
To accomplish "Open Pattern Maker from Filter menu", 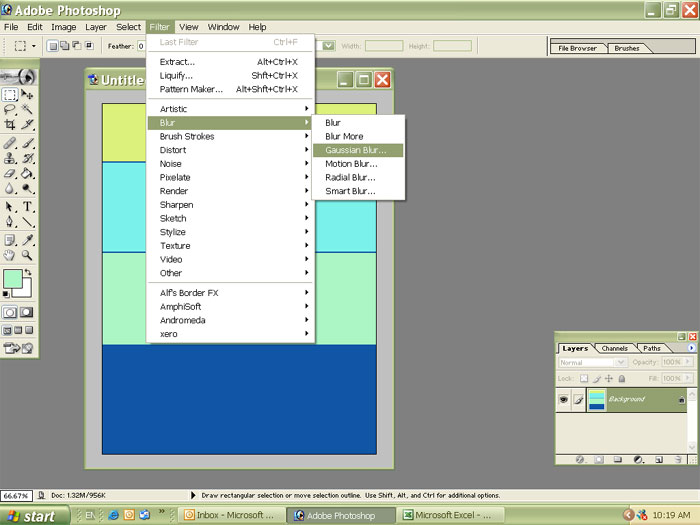I will pyautogui.click(x=231, y=89).
